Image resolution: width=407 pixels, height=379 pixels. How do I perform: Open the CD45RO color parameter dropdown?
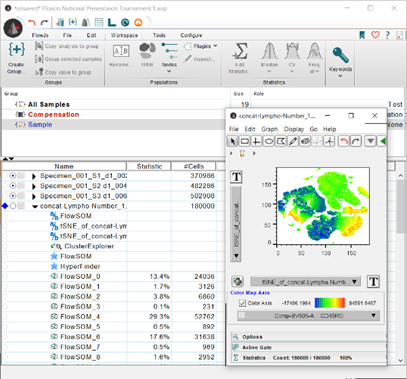click(x=308, y=316)
